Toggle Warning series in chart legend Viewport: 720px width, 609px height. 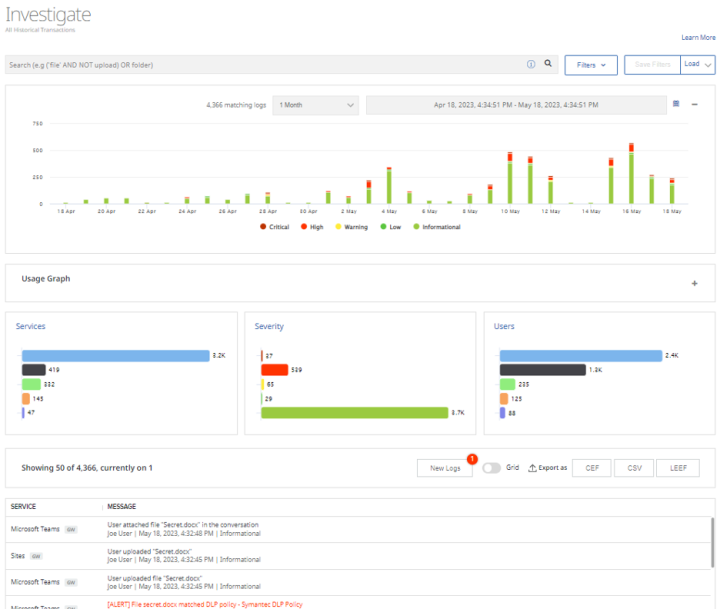click(x=352, y=227)
